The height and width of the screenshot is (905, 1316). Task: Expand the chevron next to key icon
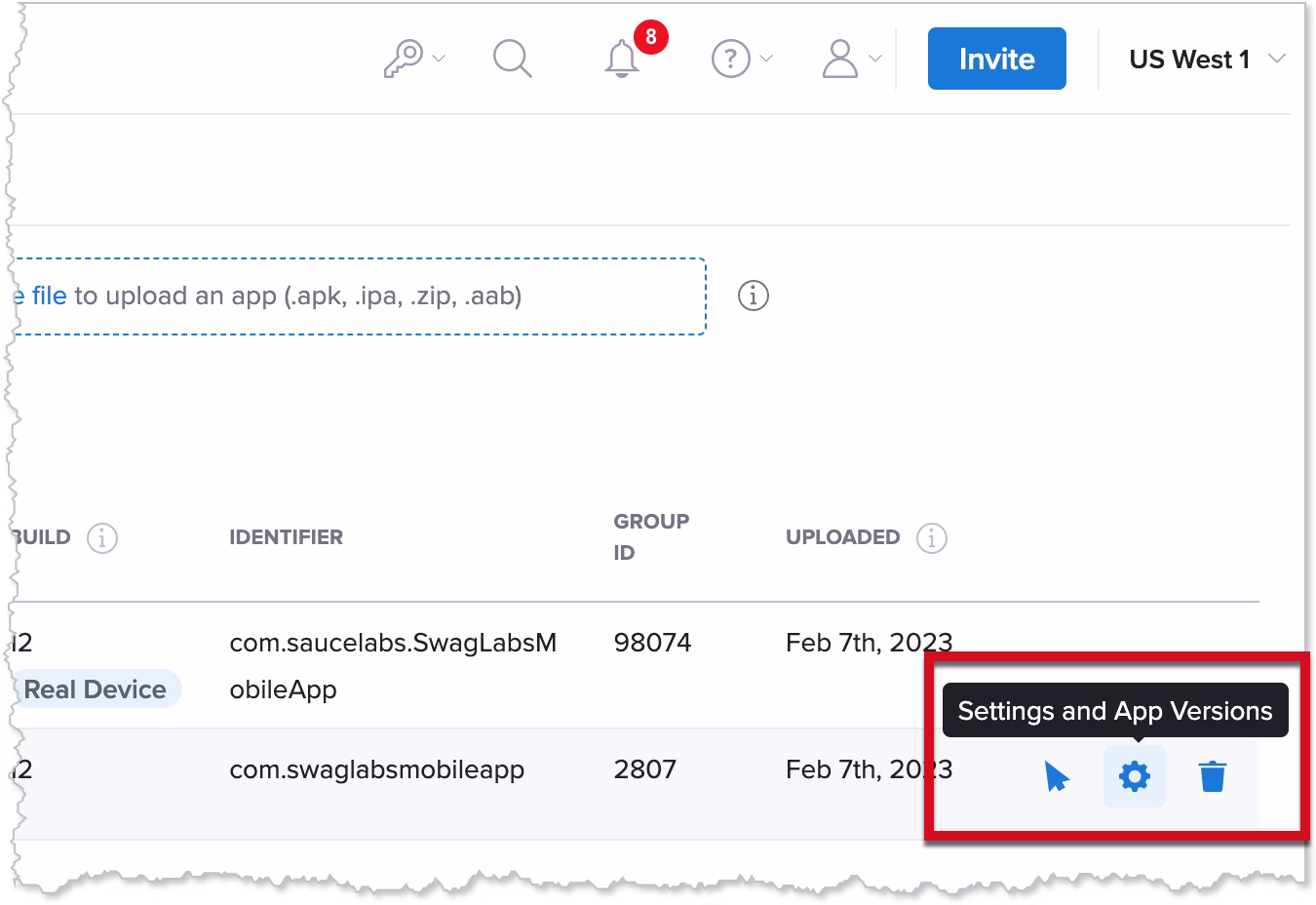[x=439, y=59]
